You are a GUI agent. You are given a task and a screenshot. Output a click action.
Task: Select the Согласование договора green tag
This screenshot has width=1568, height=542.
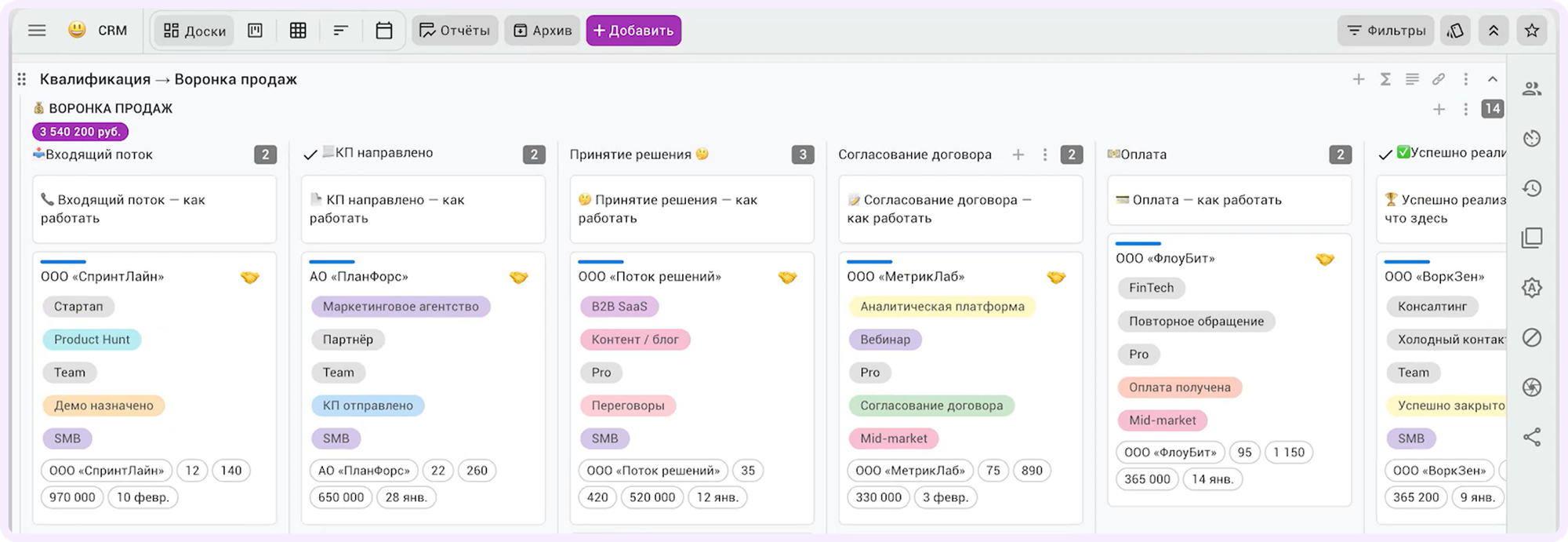click(931, 406)
